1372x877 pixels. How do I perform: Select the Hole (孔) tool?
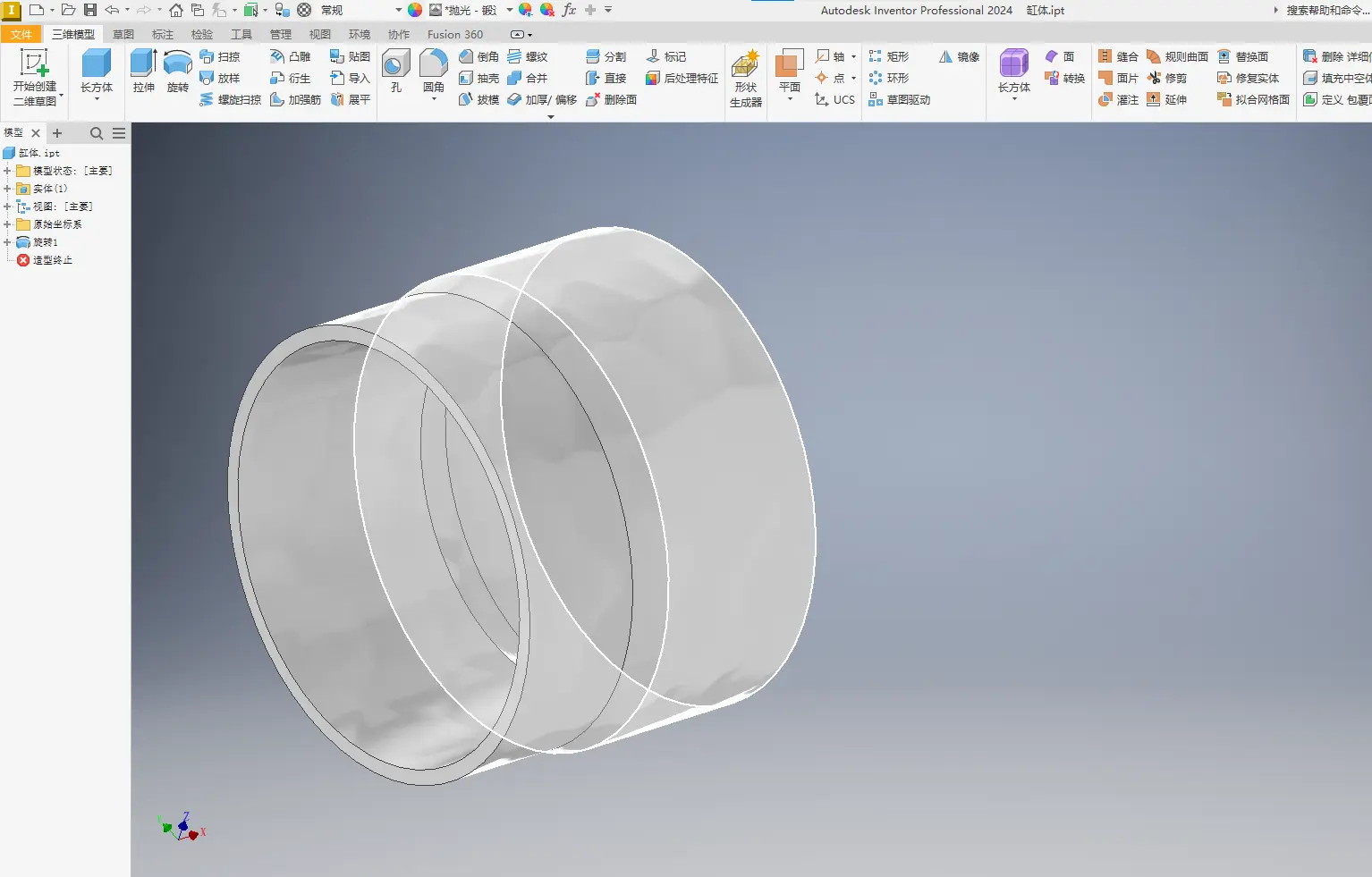click(x=395, y=72)
